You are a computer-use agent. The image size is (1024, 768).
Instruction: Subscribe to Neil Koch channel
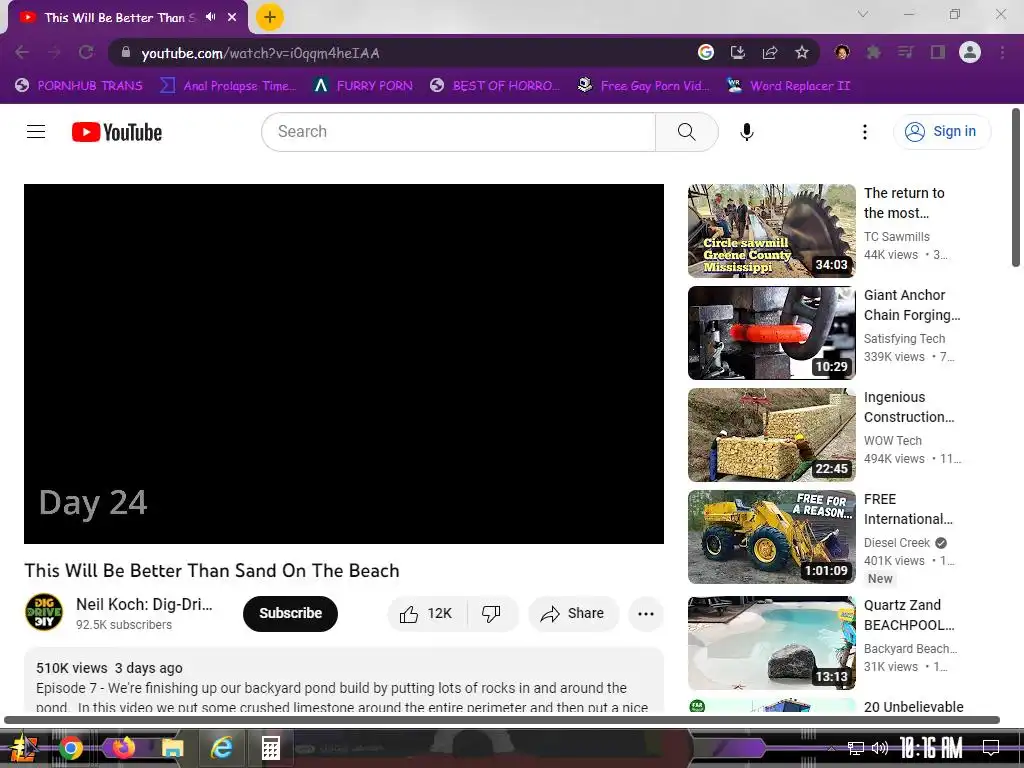pos(290,613)
